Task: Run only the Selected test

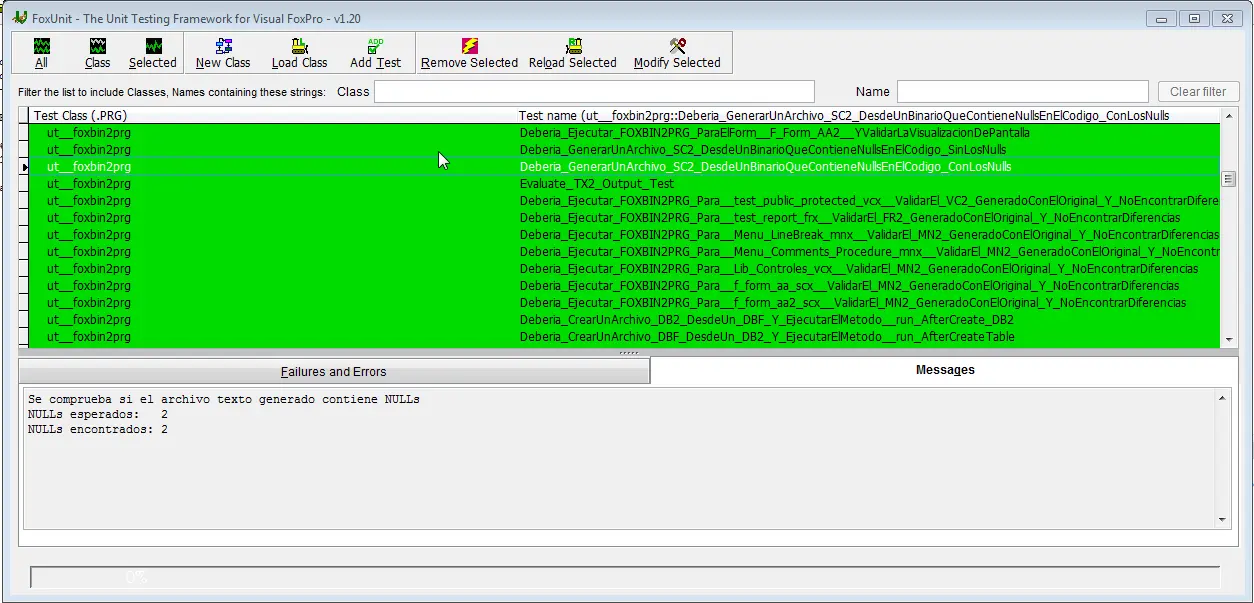Action: (x=152, y=53)
